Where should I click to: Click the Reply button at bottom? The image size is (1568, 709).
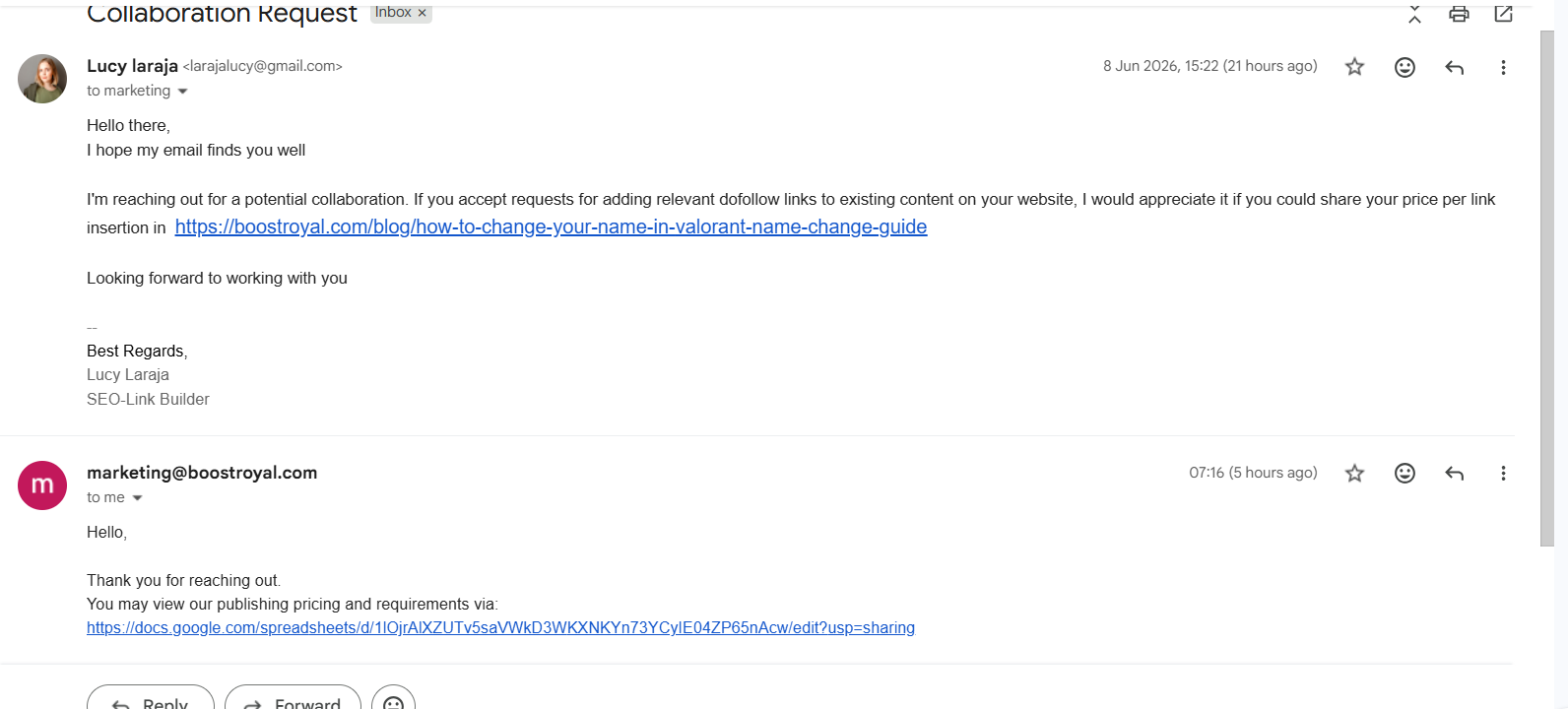coord(151,697)
